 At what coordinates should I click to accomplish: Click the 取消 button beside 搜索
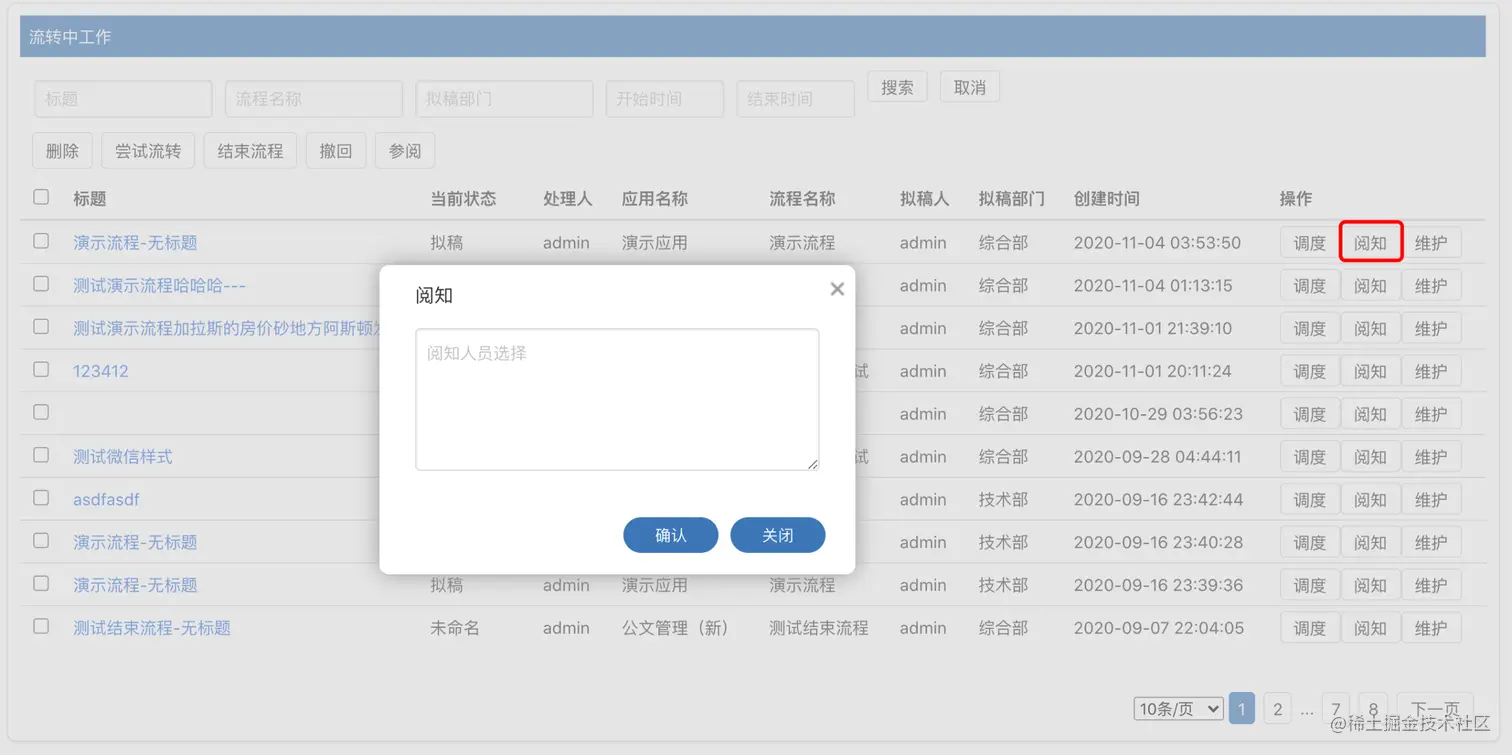pyautogui.click(x=970, y=87)
